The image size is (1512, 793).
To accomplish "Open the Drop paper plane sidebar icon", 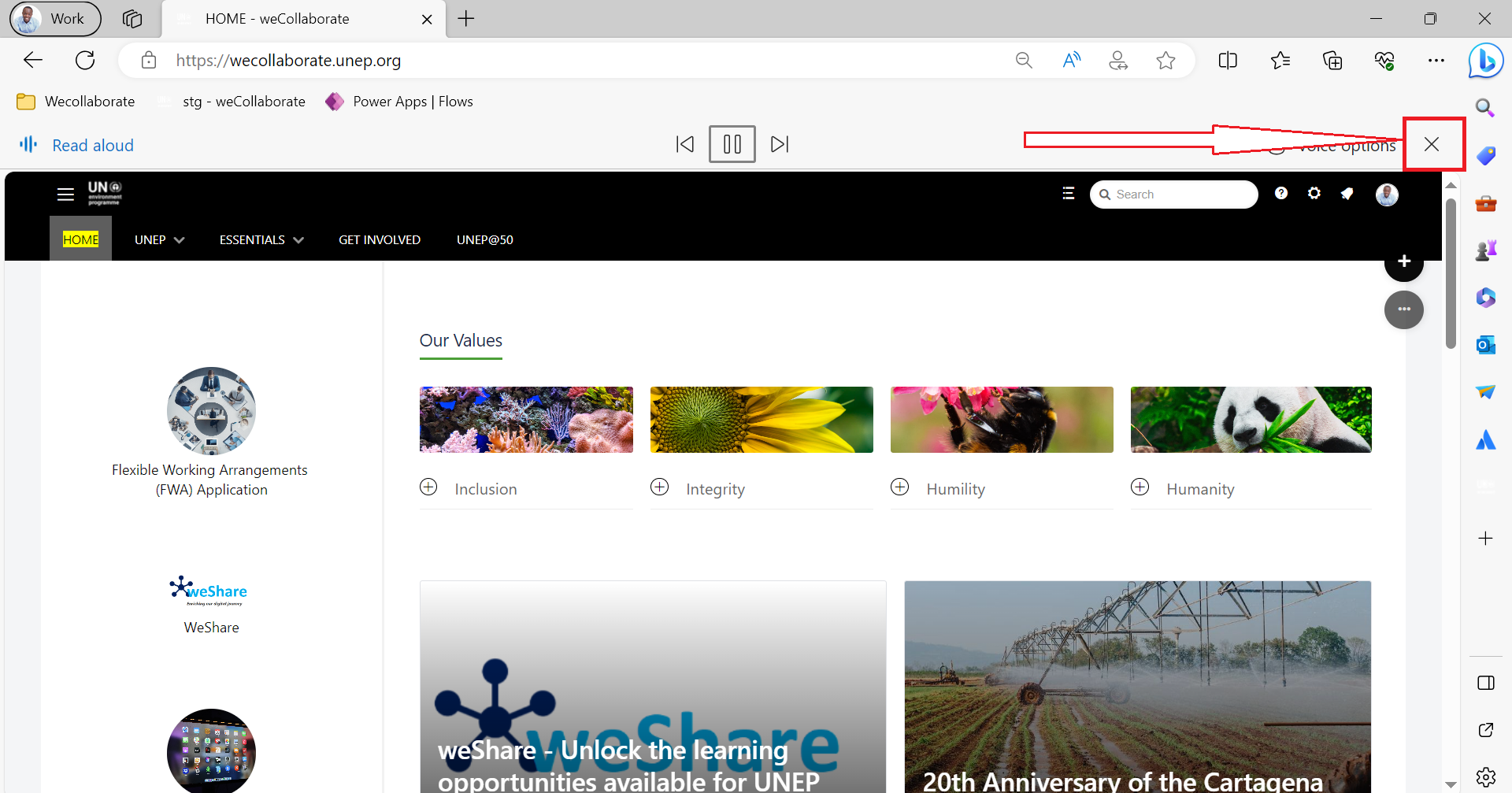I will (x=1486, y=392).
